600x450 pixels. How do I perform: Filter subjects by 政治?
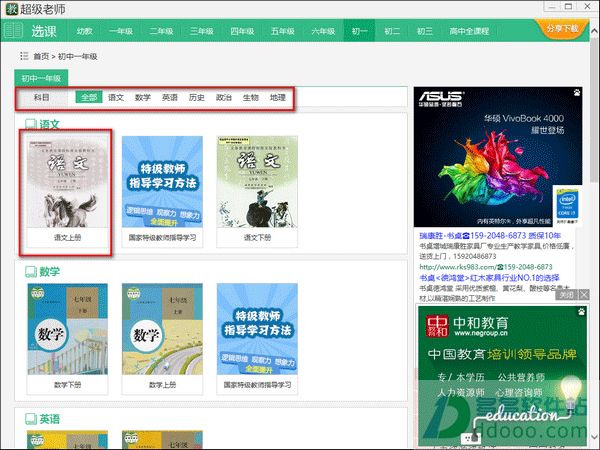click(224, 97)
